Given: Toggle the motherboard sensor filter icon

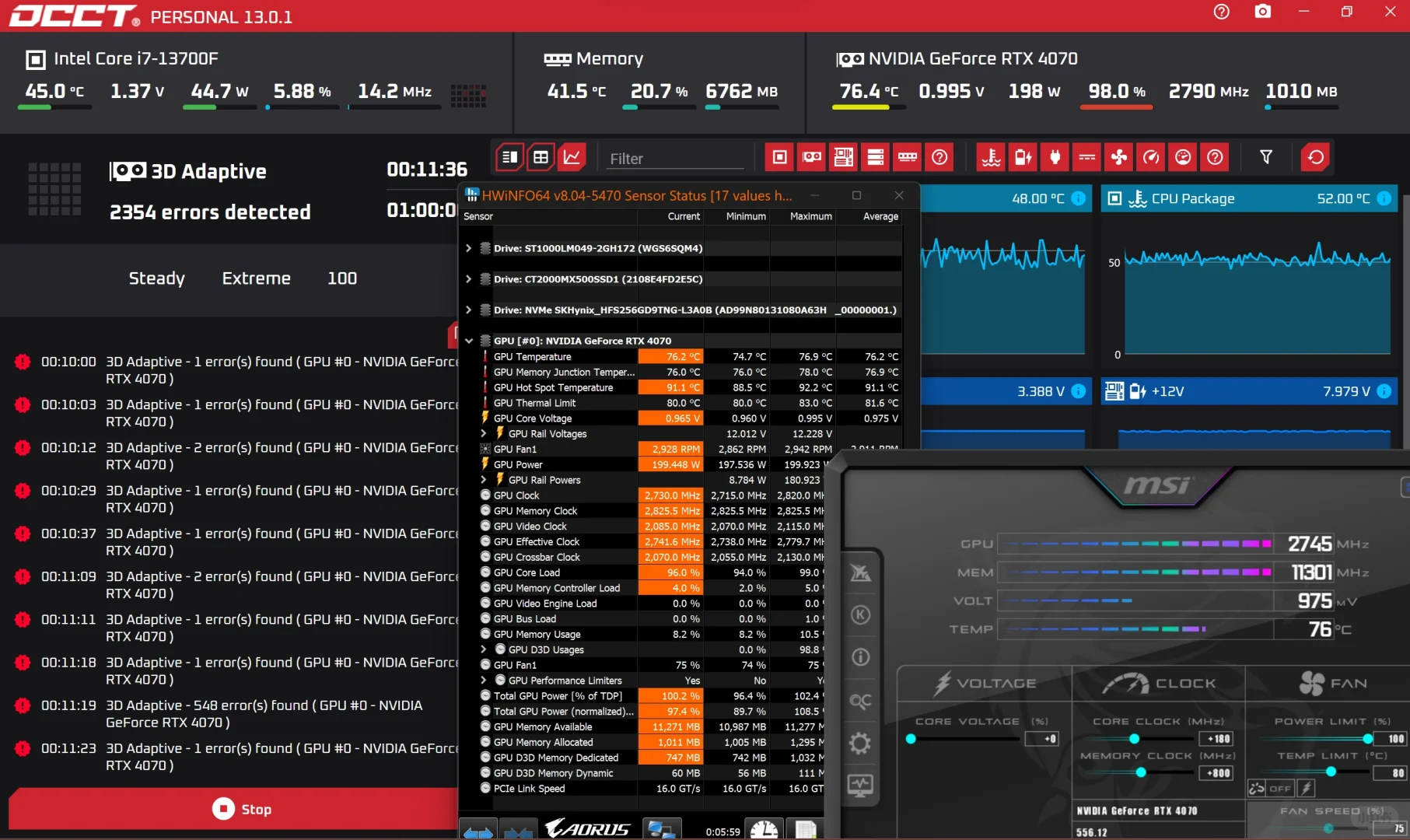Looking at the screenshot, I should (843, 158).
